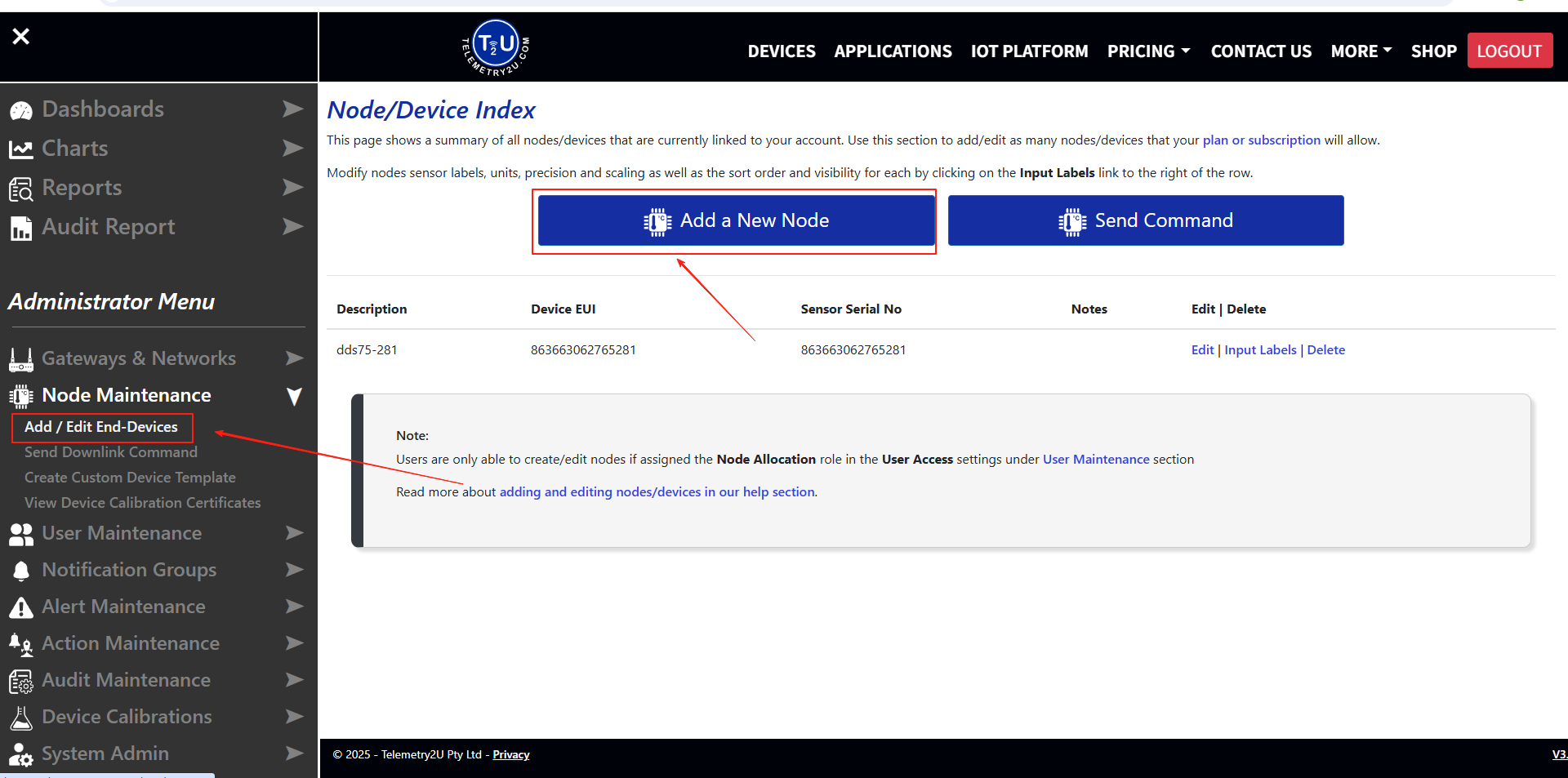Select Send Downlink Command submenu
Viewport: 1568px width, 778px height.
point(111,452)
